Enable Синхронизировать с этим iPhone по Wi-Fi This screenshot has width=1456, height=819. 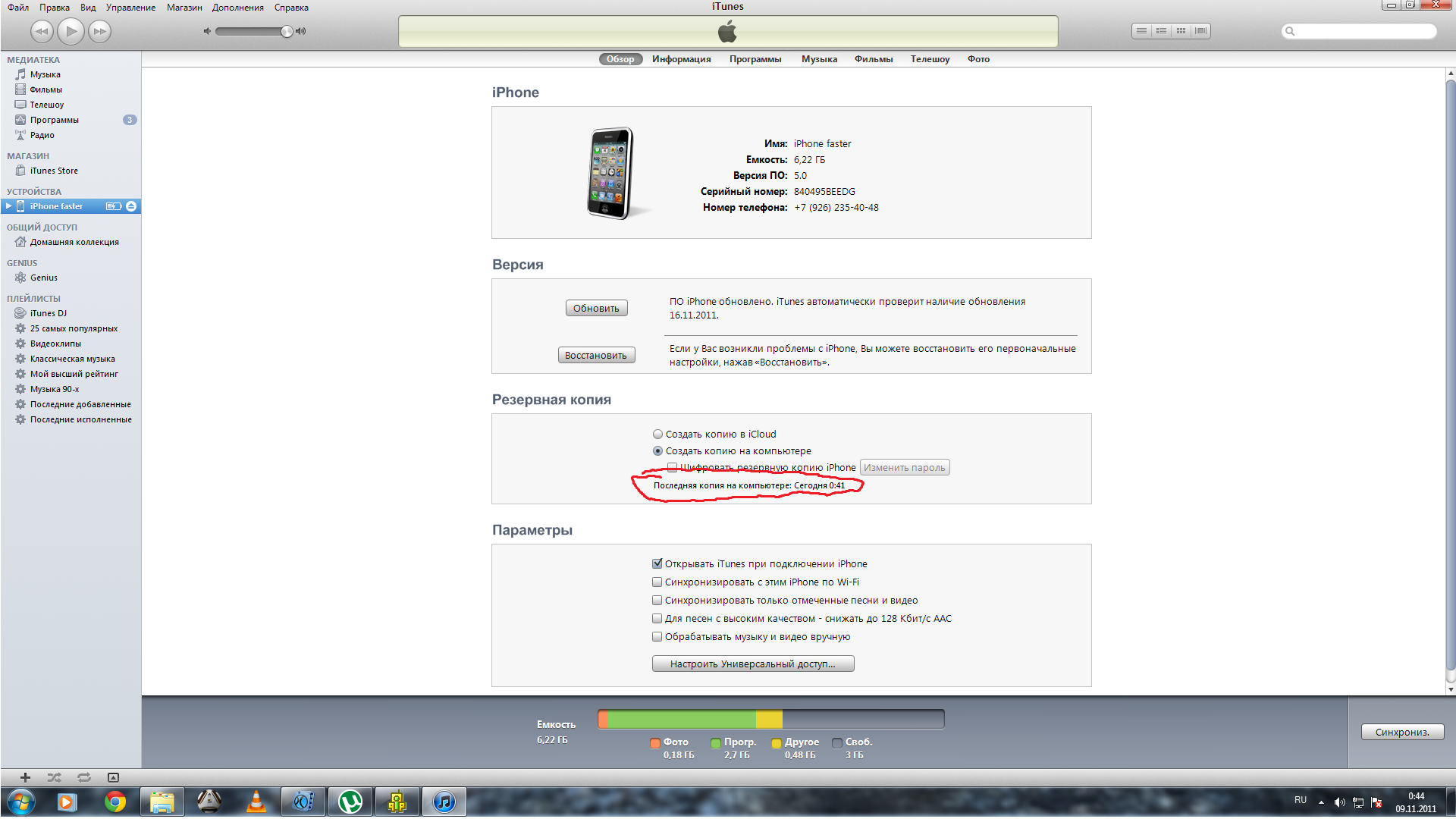[x=657, y=582]
